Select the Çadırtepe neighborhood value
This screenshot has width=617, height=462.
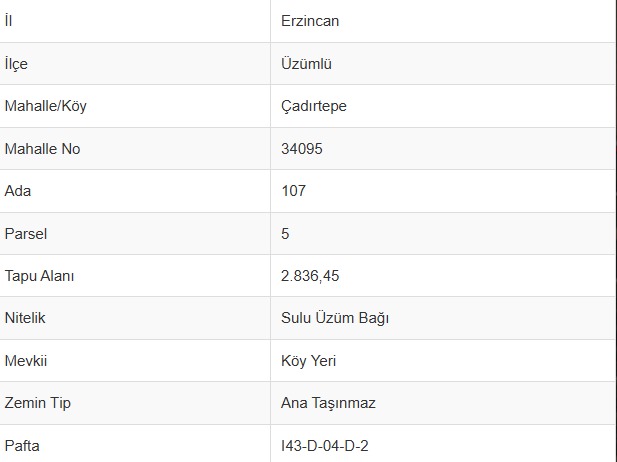tap(314, 106)
